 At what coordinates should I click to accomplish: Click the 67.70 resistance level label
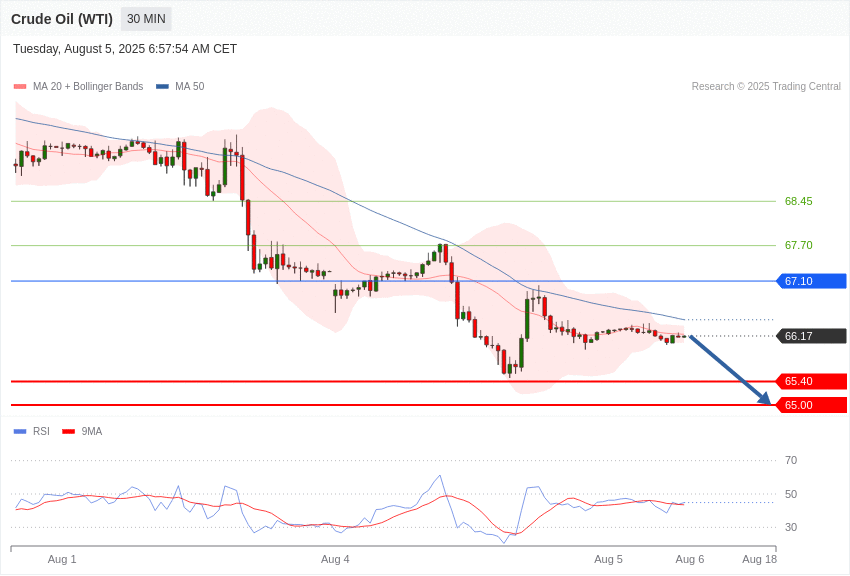pyautogui.click(x=799, y=245)
